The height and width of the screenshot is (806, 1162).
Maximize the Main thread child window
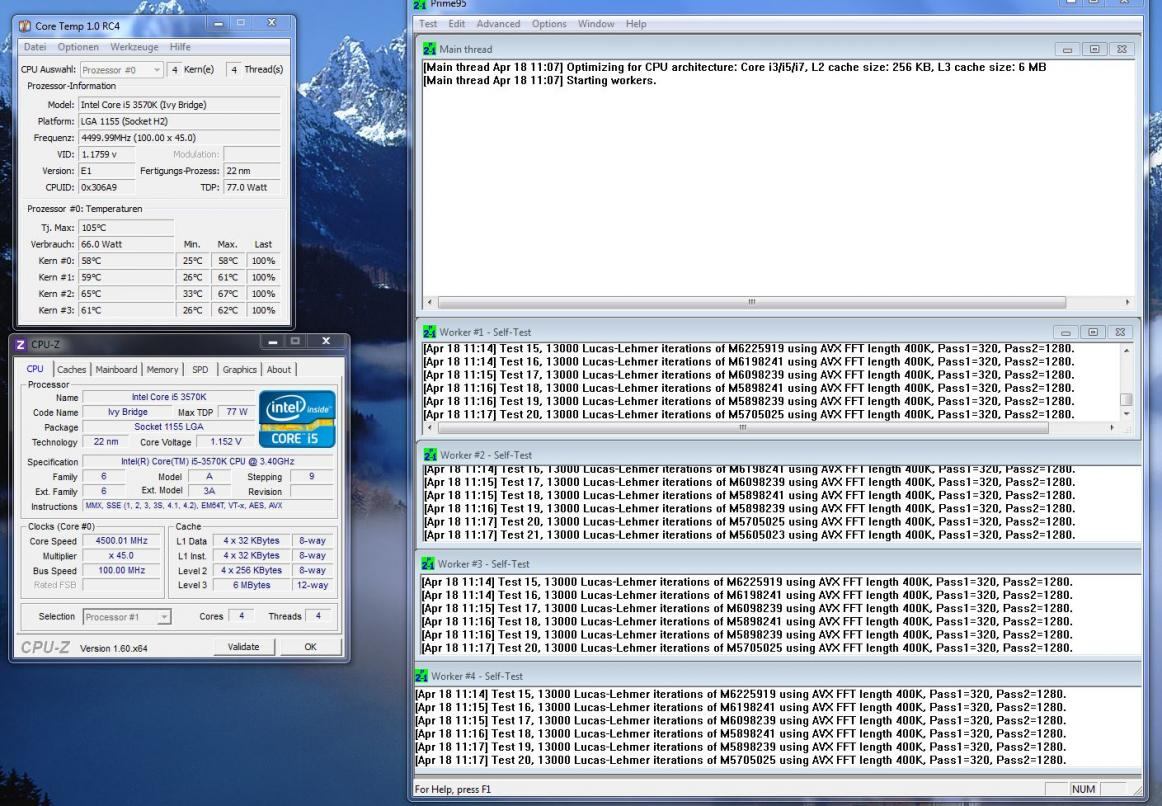click(x=1094, y=50)
